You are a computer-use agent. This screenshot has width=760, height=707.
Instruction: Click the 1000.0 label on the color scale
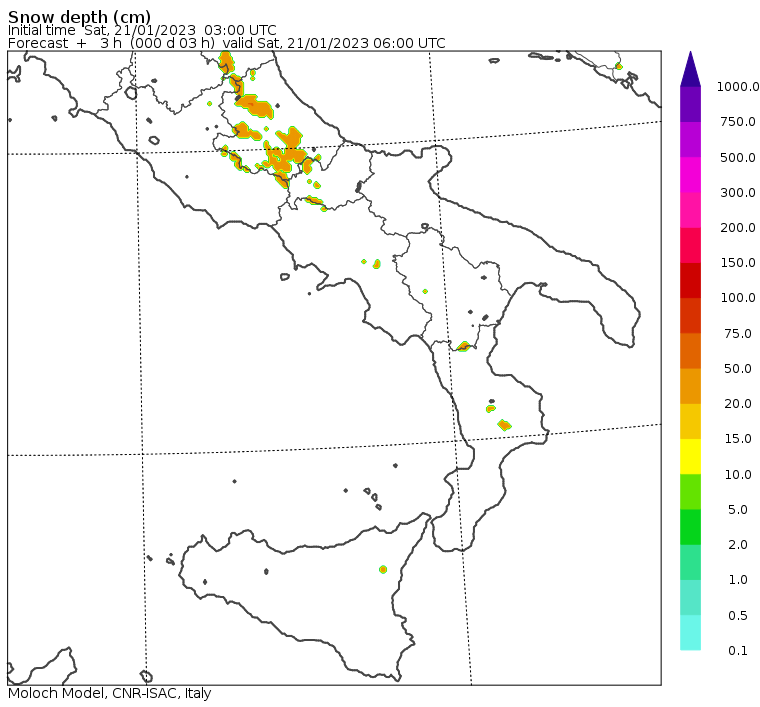(738, 87)
